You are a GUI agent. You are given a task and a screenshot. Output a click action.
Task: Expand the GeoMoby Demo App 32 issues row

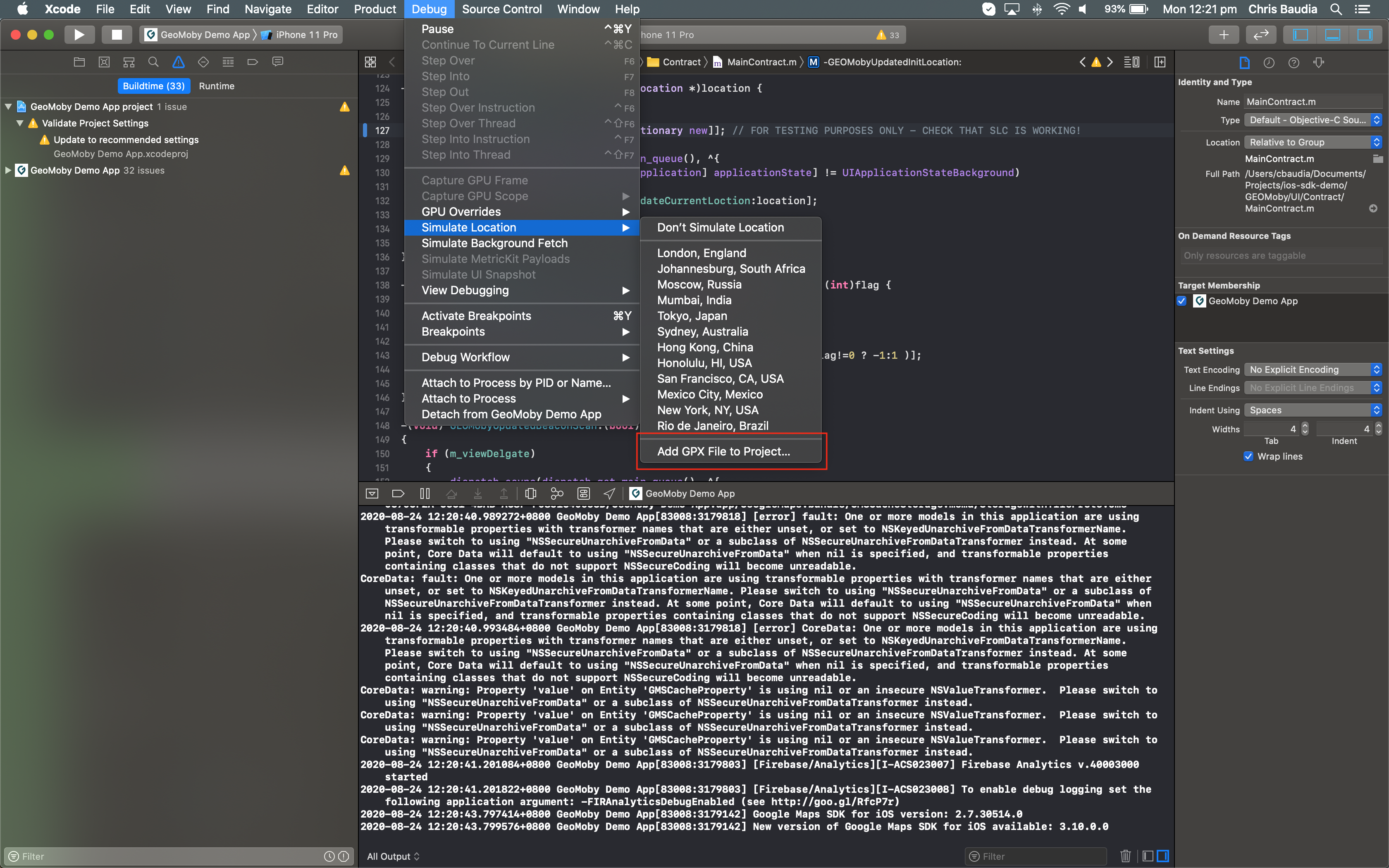pos(8,170)
